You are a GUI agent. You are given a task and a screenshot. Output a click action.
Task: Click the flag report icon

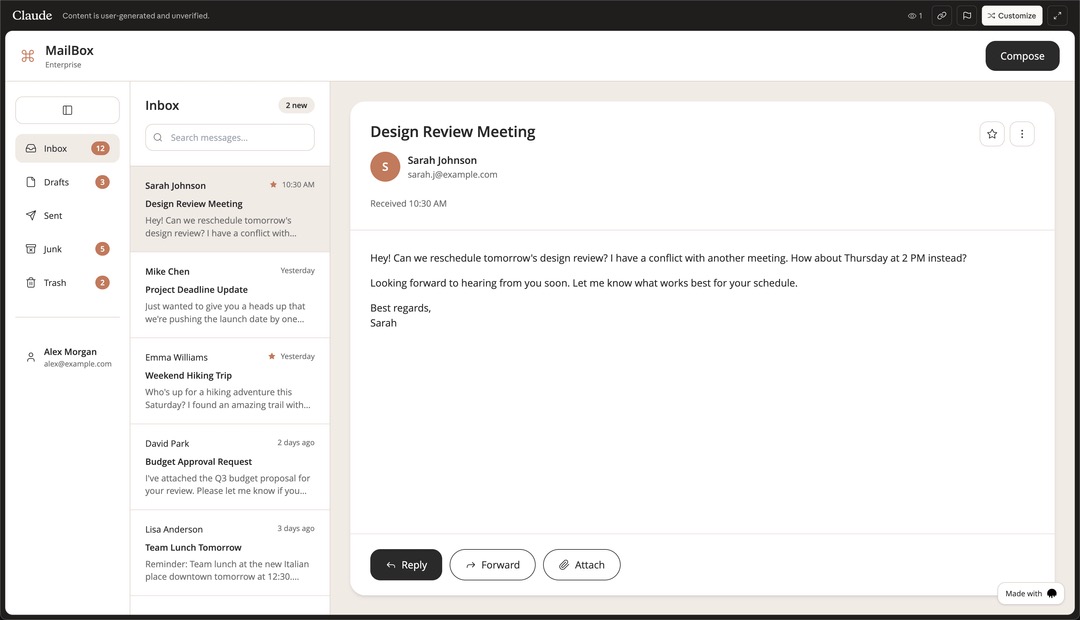pyautogui.click(x=967, y=15)
